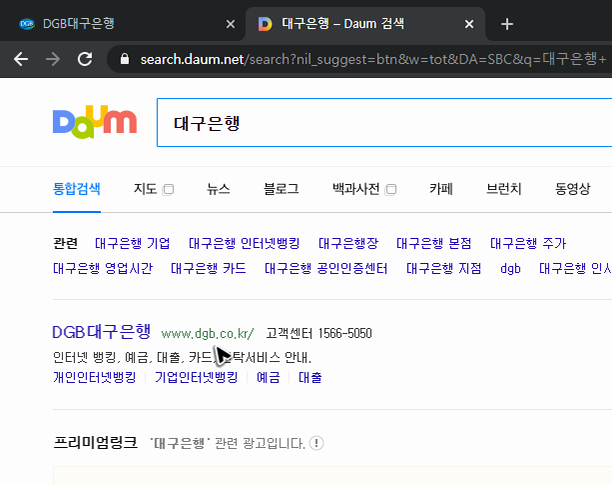This screenshot has width=612, height=485.
Task: Click related search 대구은행 인터넷뱅킹
Action: [244, 243]
